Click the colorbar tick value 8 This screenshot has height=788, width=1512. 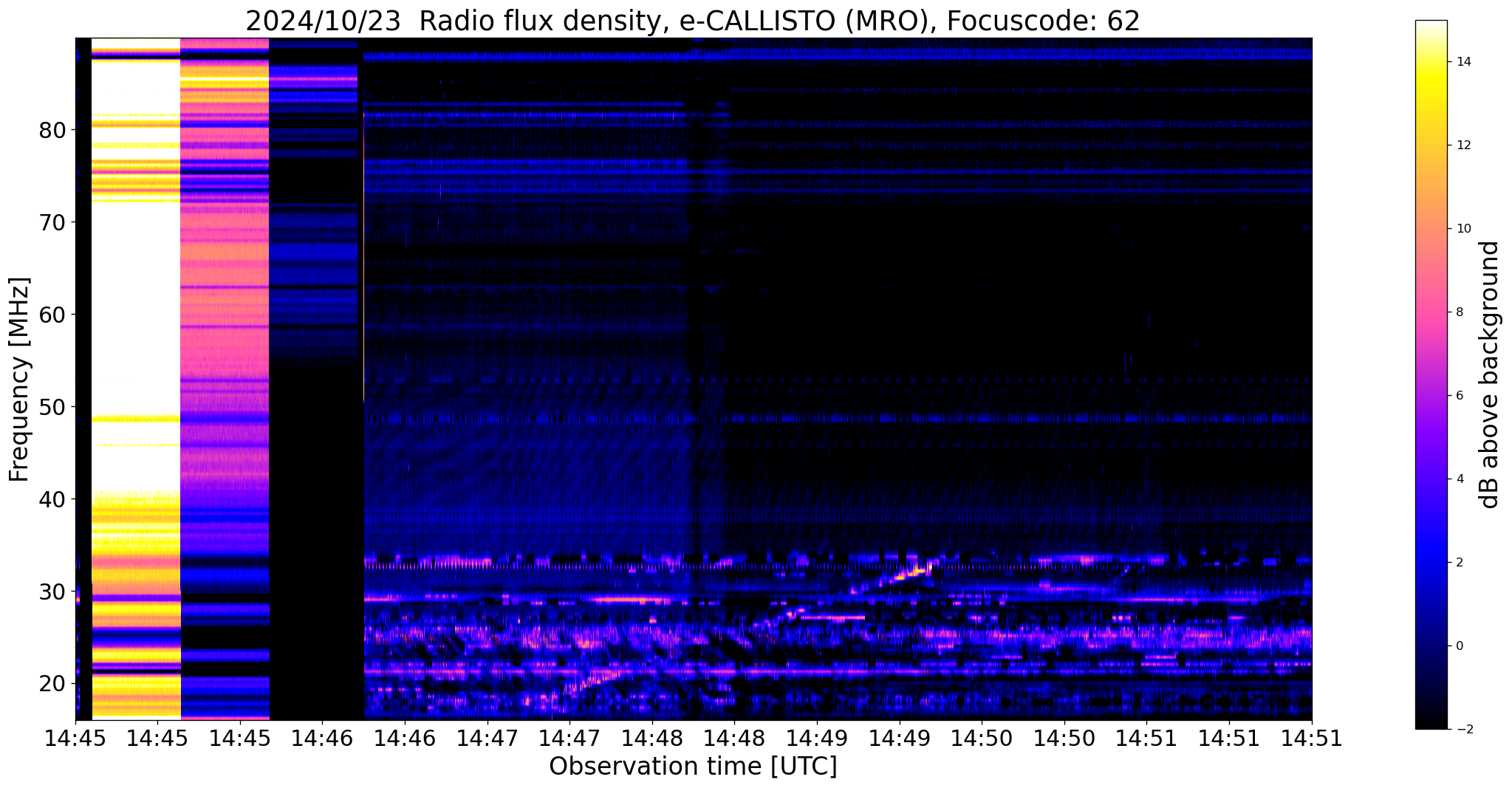[x=1459, y=312]
